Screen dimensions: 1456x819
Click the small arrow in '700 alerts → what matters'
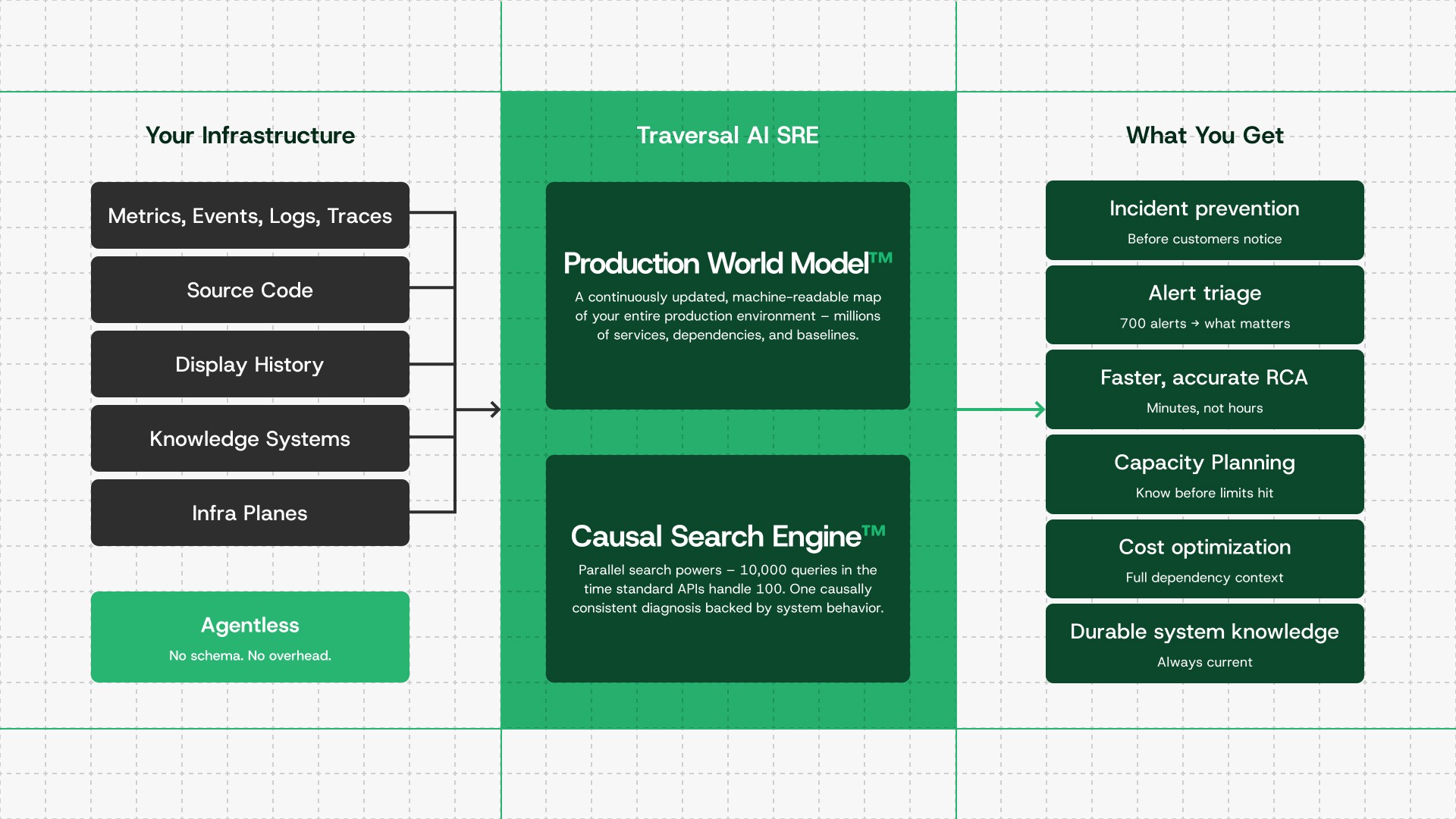pyautogui.click(x=1195, y=323)
